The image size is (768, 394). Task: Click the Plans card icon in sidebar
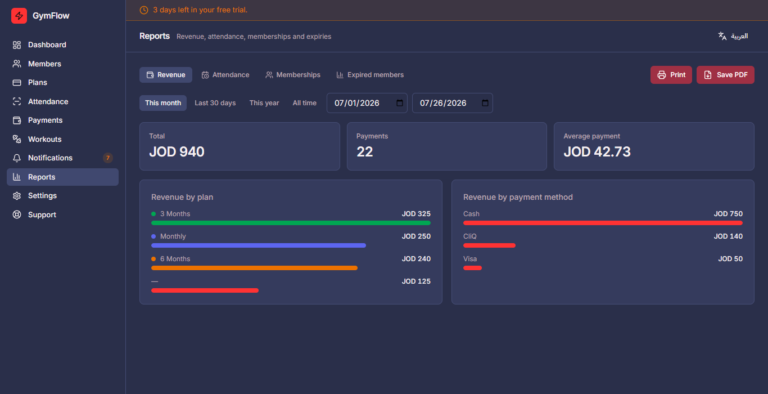(17, 83)
